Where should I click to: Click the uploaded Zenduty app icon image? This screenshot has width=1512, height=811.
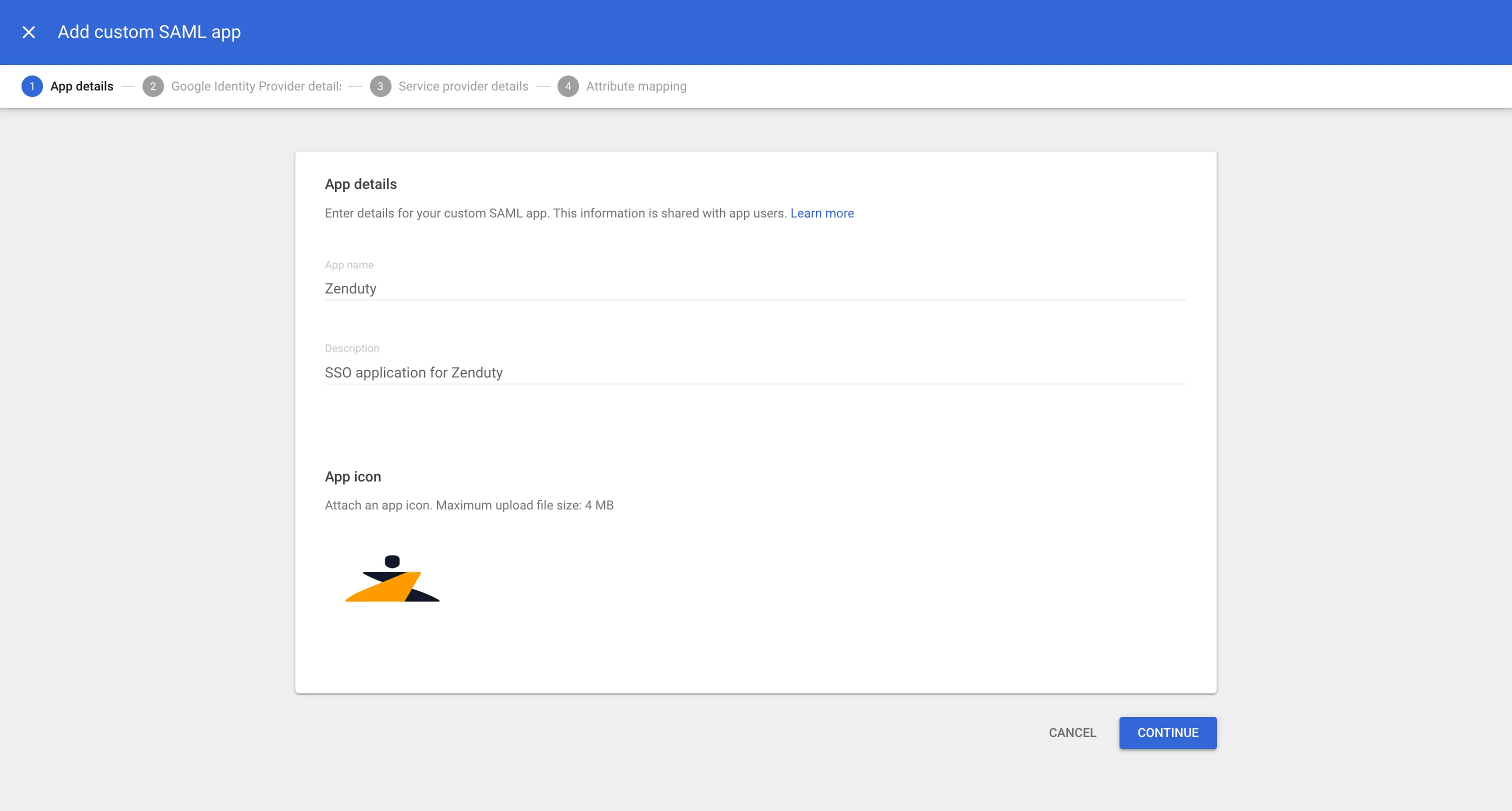(x=392, y=578)
